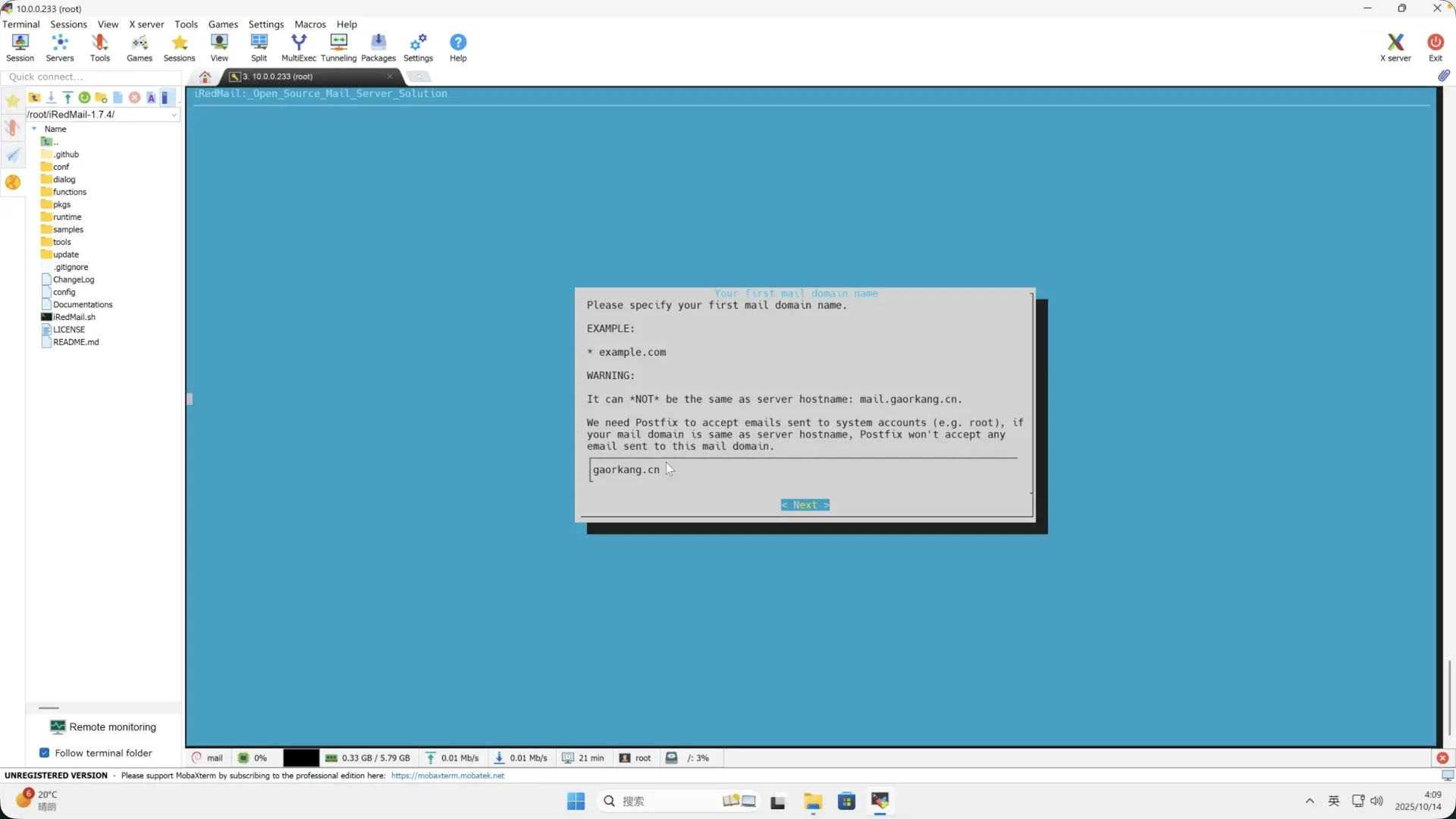Click Remote monitoring button
The height and width of the screenshot is (819, 1456).
click(x=103, y=726)
